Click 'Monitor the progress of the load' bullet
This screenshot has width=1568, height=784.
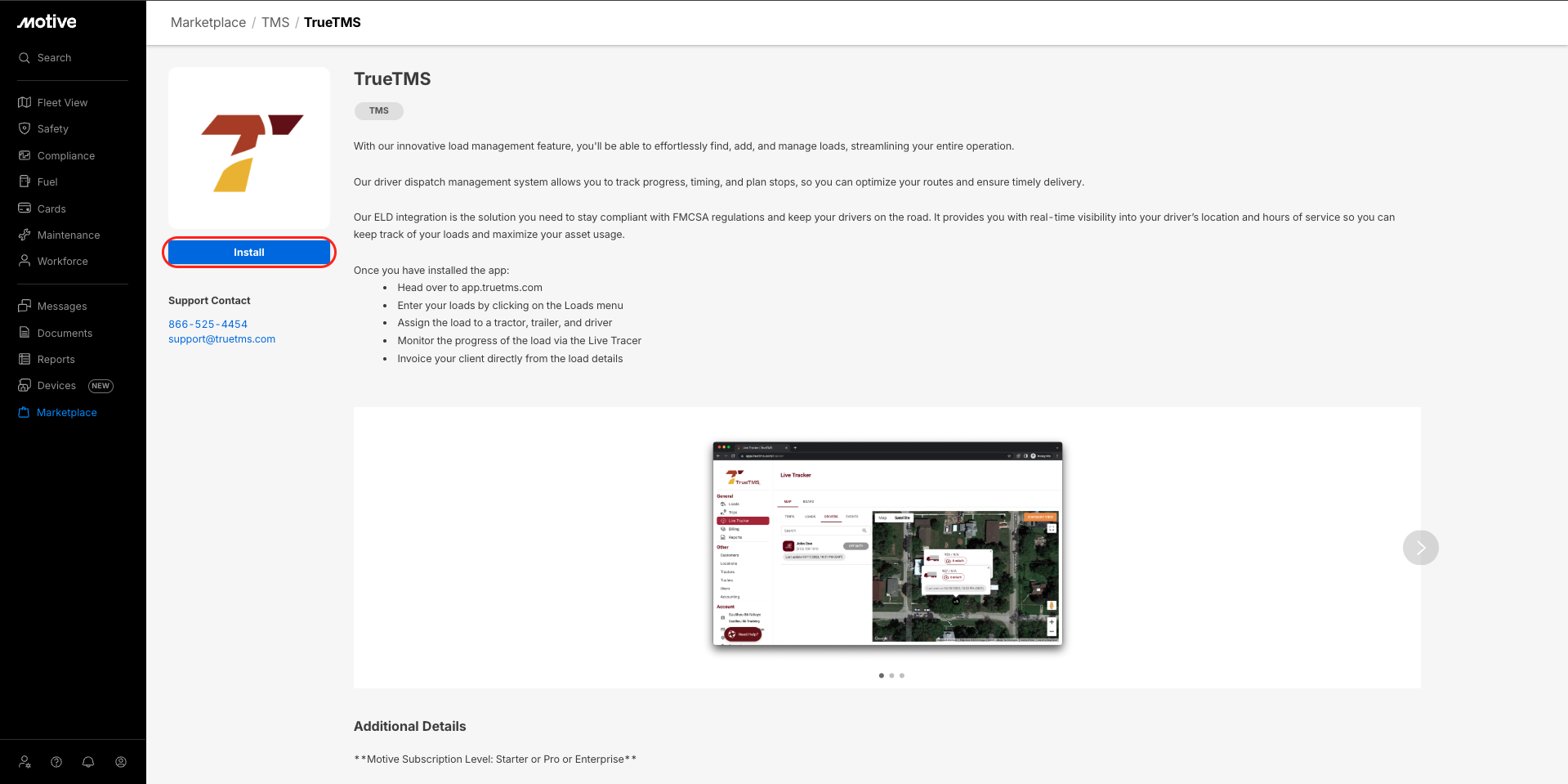pos(520,341)
